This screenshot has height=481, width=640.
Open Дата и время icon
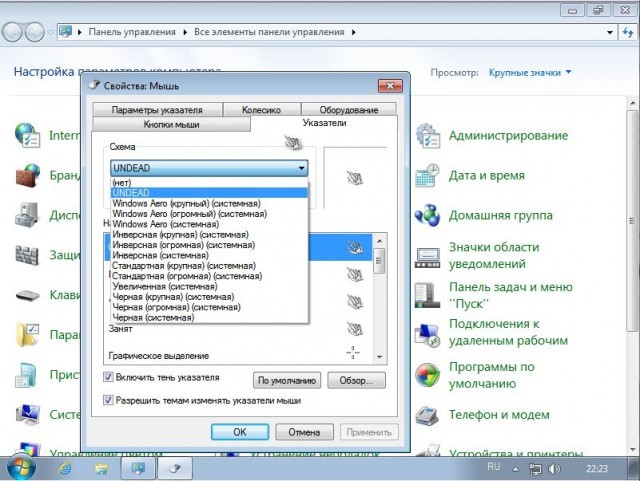tap(428, 176)
